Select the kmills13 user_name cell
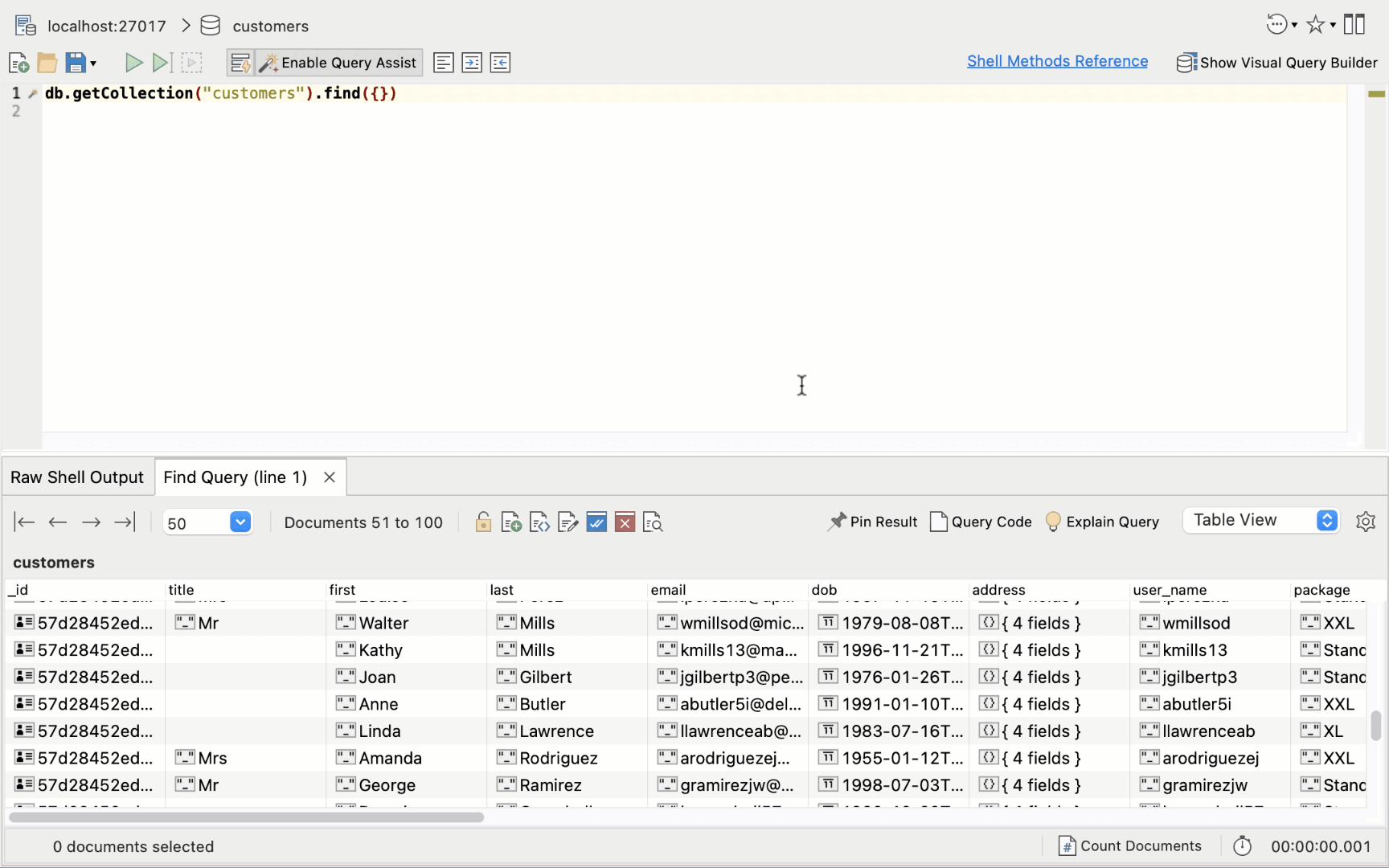1389x868 pixels. click(1211, 650)
